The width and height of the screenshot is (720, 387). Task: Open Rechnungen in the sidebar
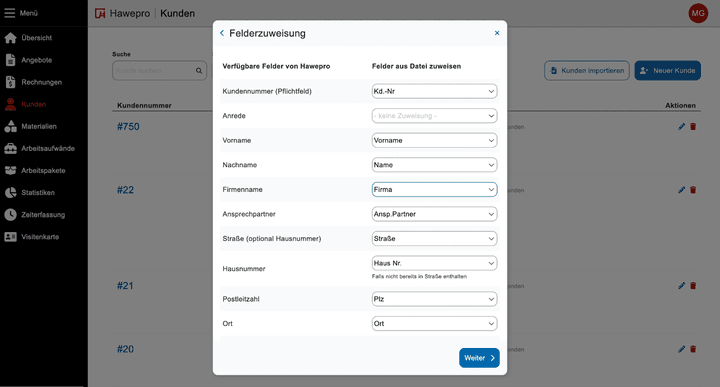coord(41,82)
